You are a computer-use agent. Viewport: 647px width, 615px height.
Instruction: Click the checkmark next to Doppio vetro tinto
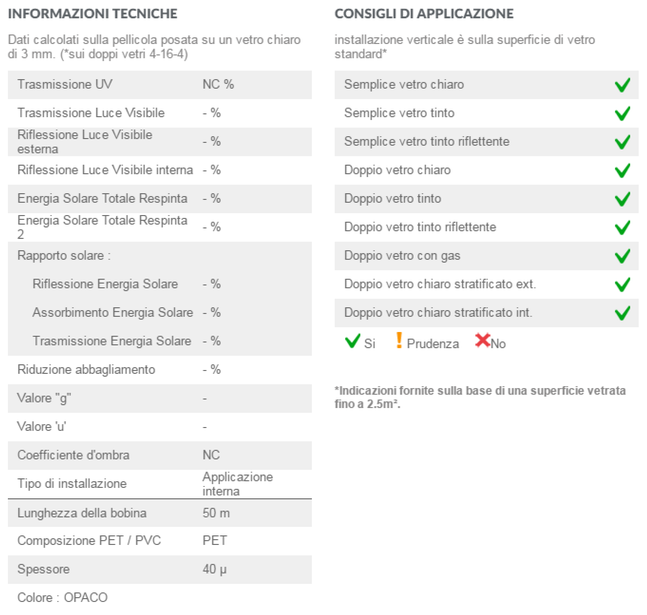click(x=622, y=199)
